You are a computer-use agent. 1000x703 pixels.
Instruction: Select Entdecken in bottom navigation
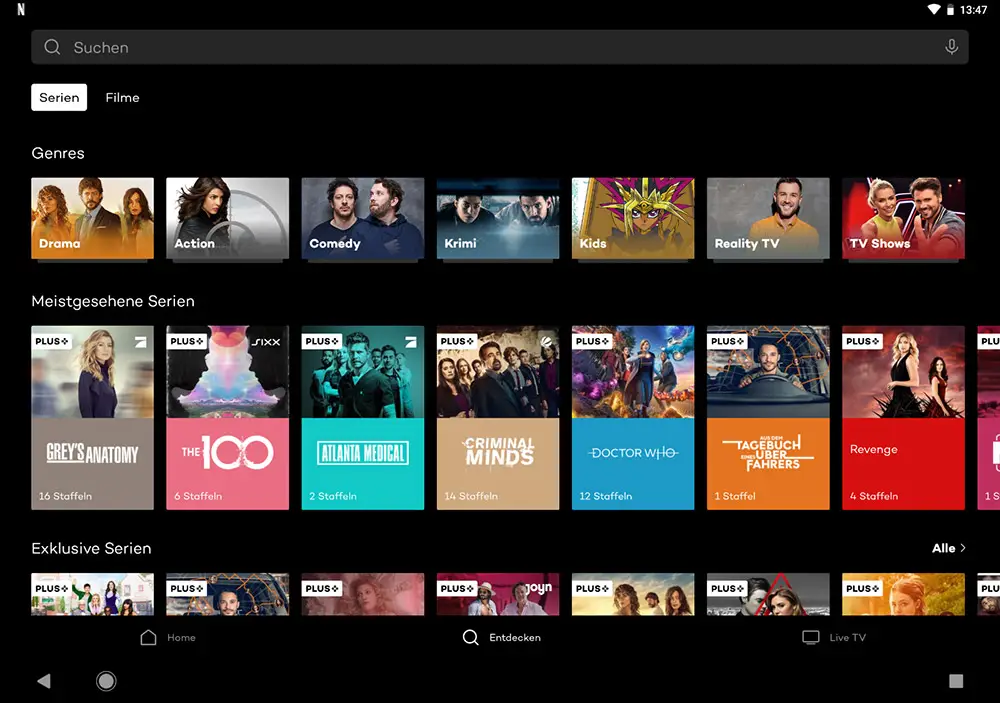pos(502,637)
